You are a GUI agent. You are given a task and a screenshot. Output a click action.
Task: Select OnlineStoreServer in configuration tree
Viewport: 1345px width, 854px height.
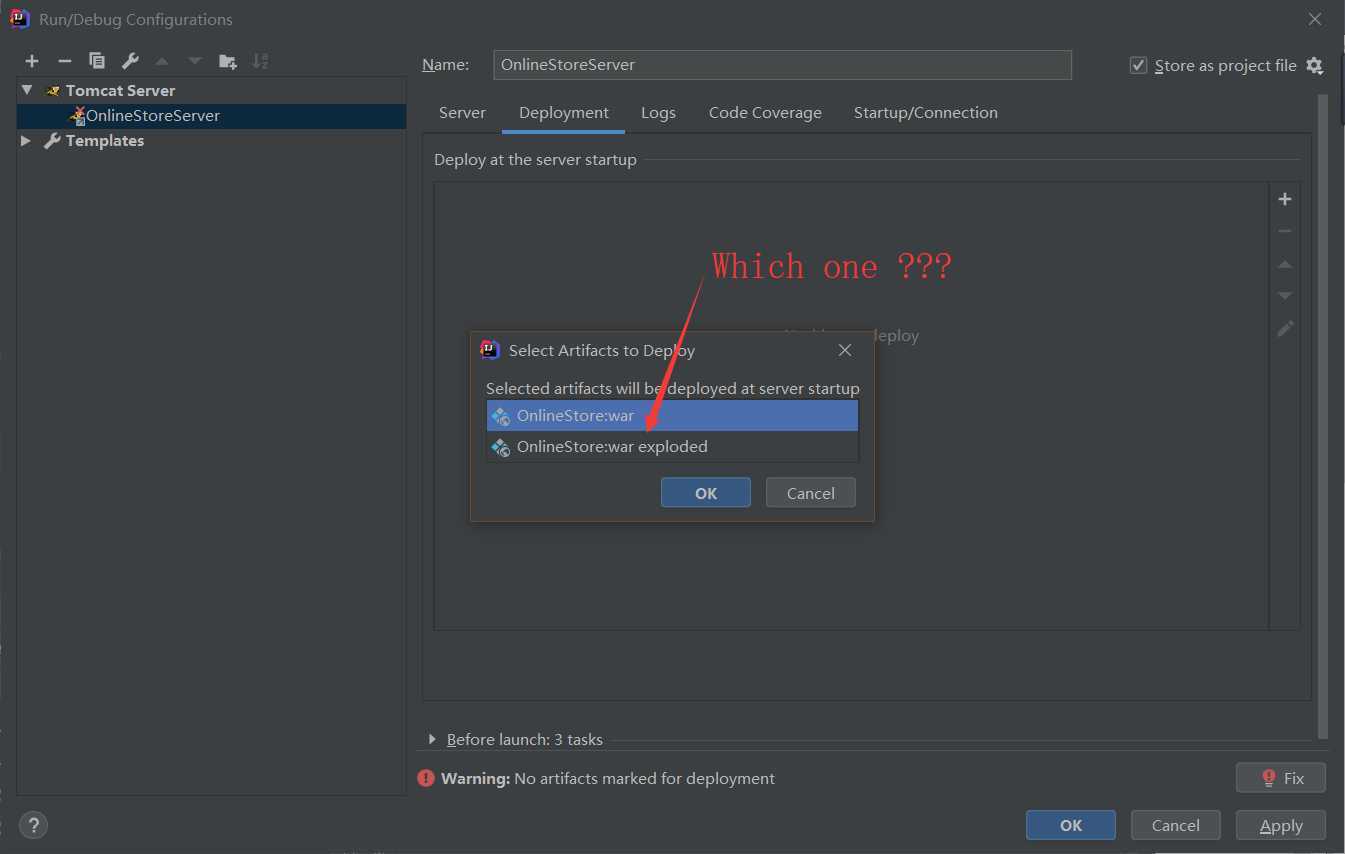[211, 115]
